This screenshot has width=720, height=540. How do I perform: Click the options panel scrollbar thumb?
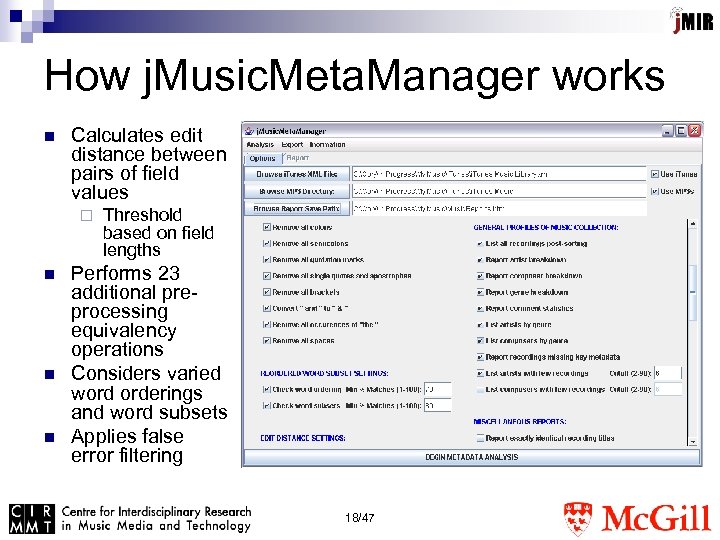pos(693,292)
